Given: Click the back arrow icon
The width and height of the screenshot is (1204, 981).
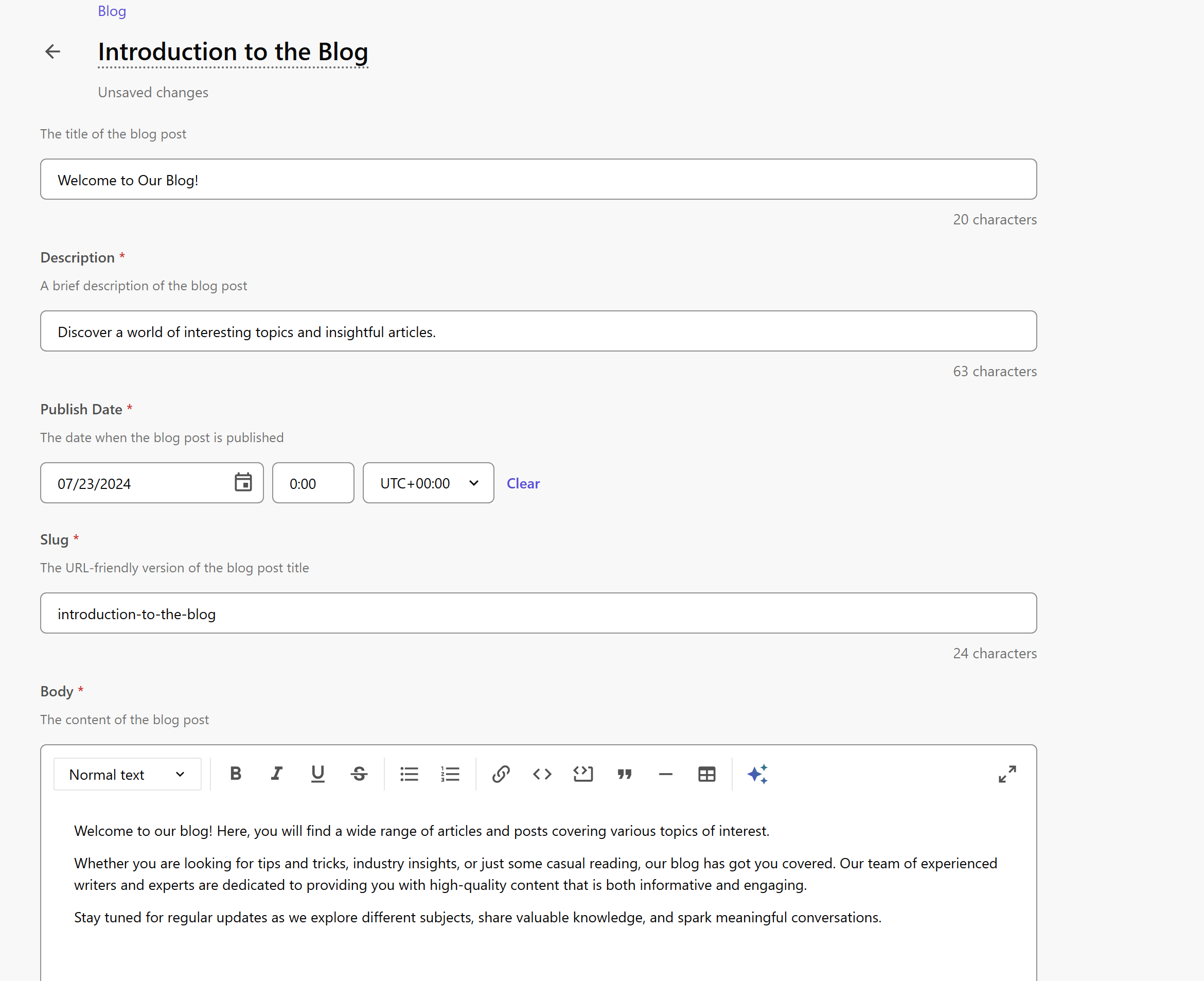Looking at the screenshot, I should [52, 51].
